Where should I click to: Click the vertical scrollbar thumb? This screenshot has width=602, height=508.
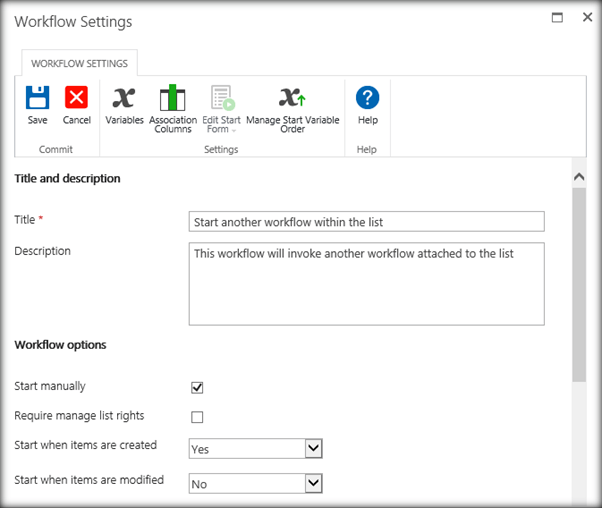[578, 280]
